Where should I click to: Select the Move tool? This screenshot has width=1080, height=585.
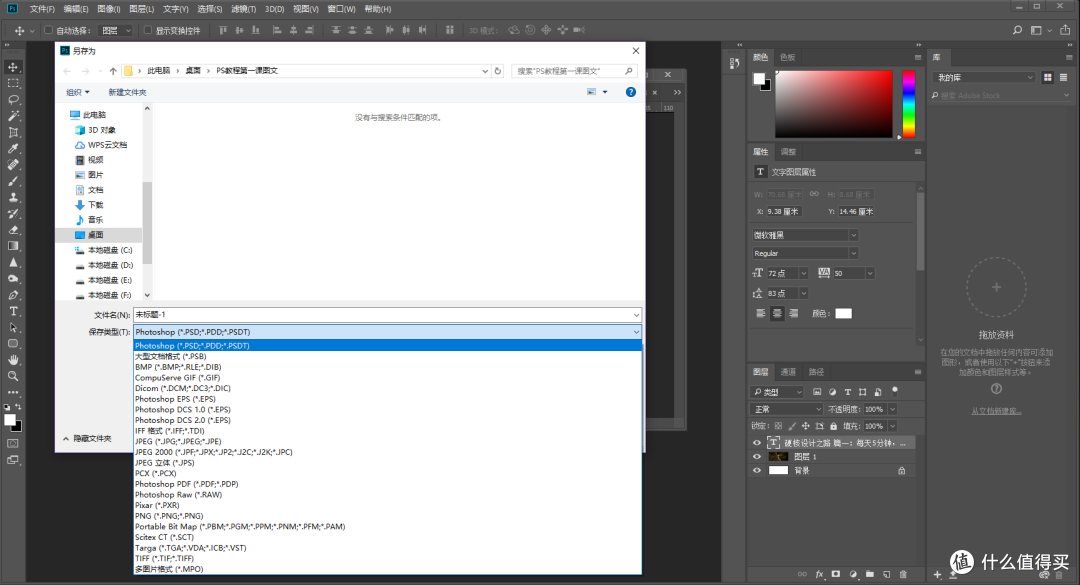tap(13, 68)
